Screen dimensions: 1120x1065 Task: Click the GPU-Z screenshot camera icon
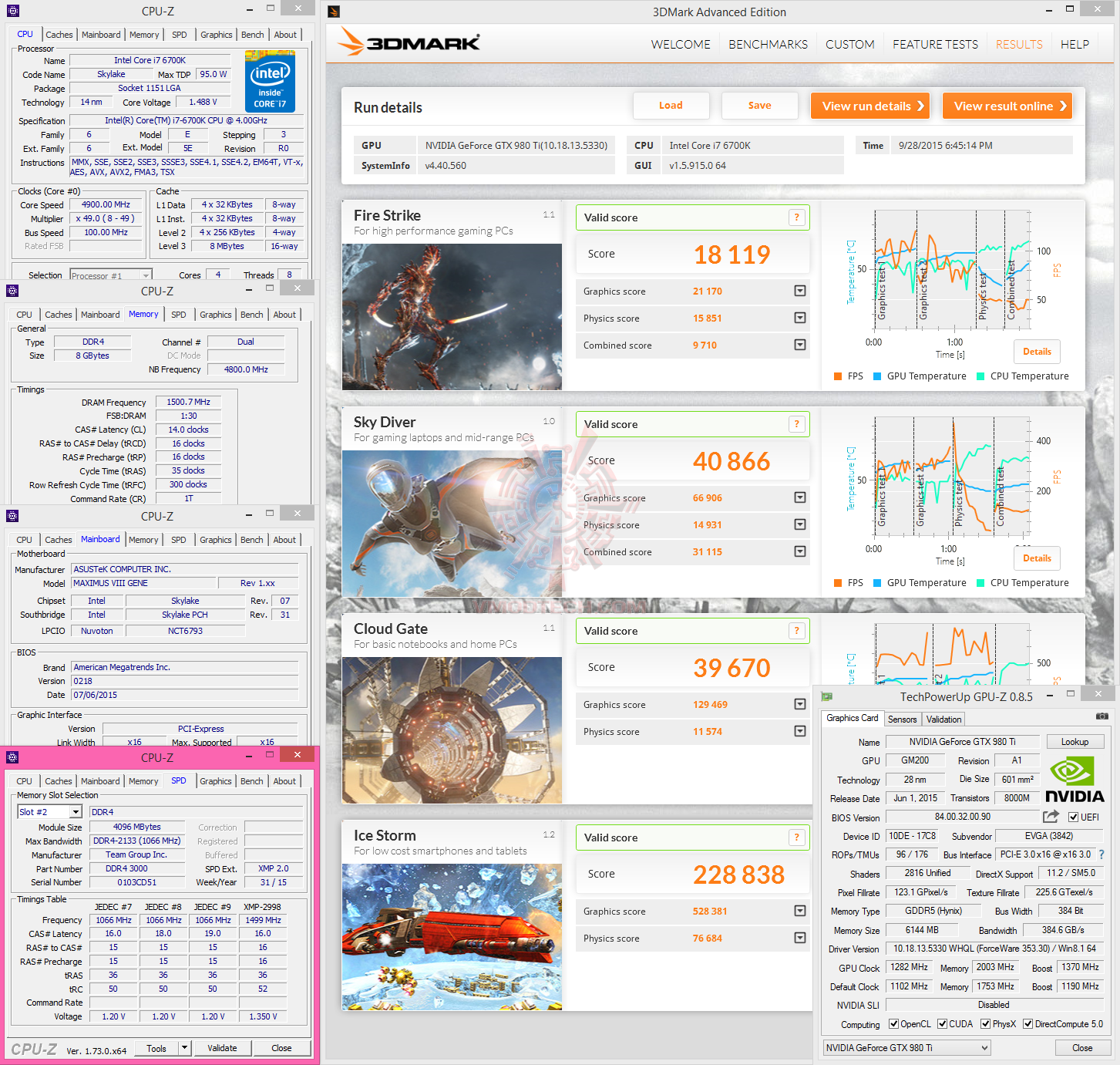coord(1102,716)
